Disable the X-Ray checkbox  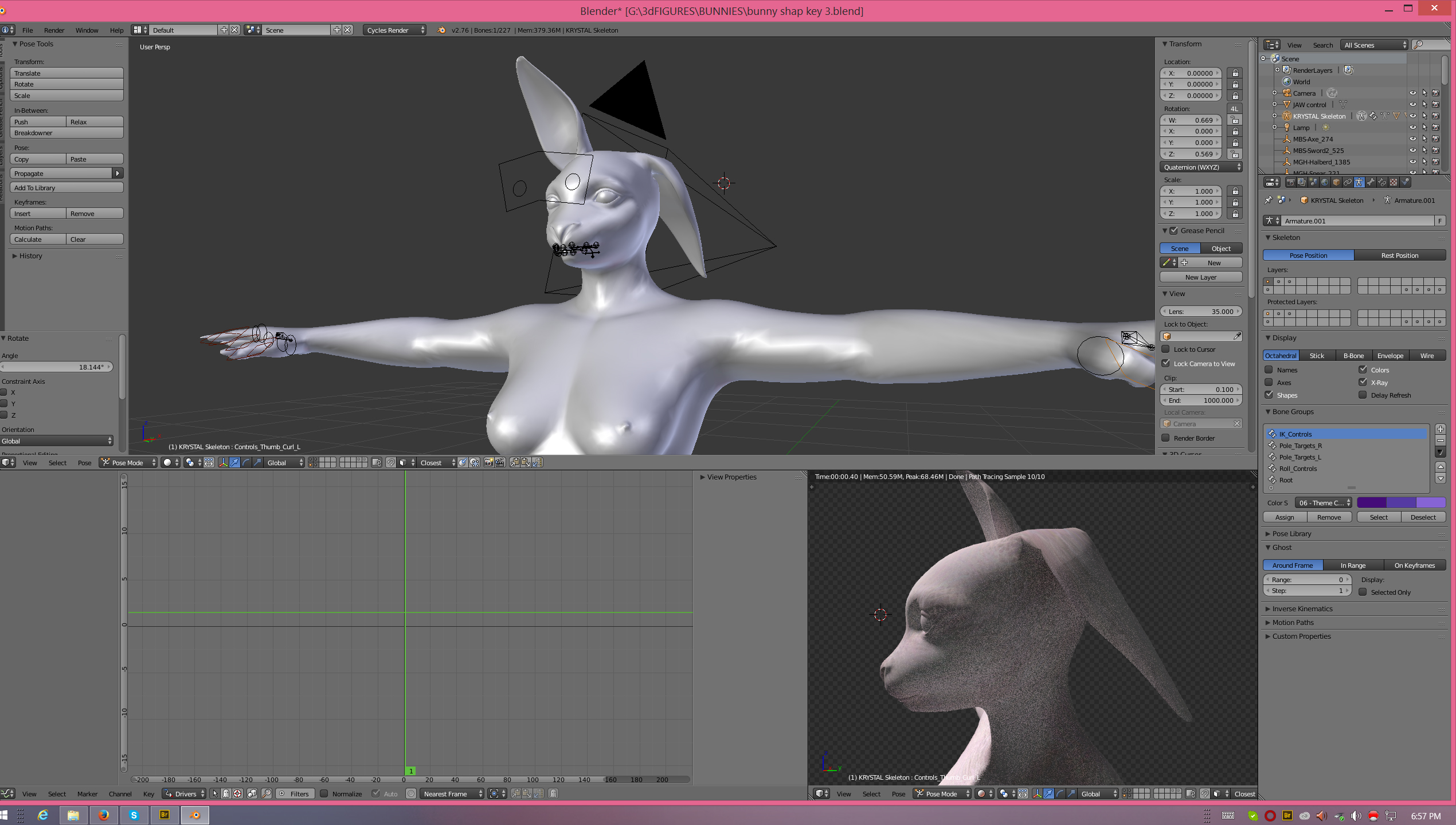[1363, 382]
